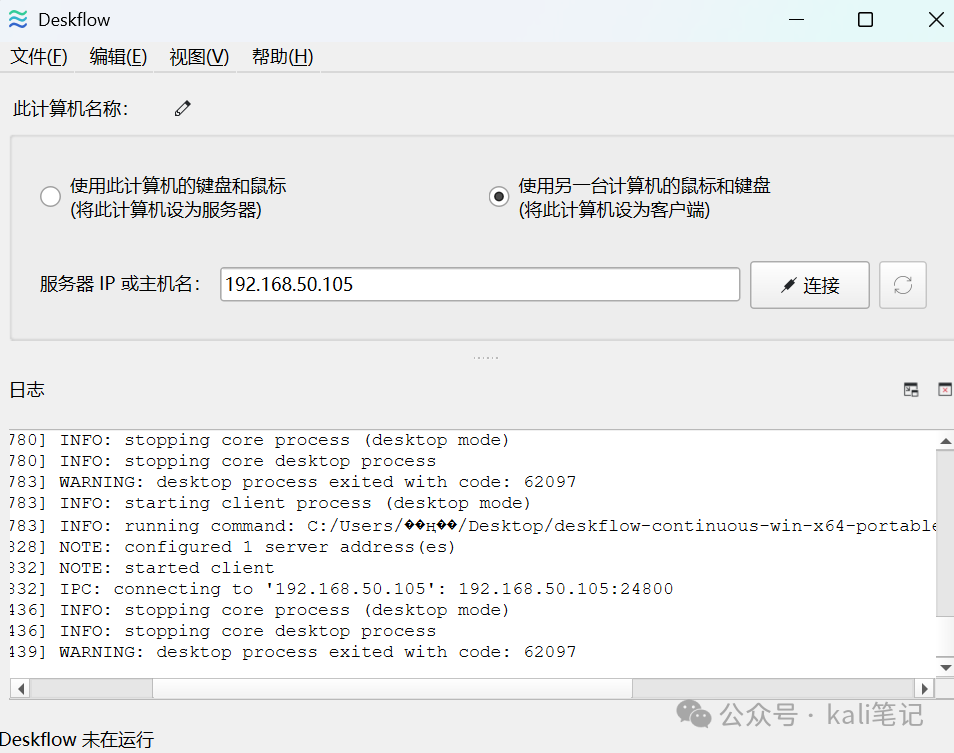
Task: Select the 使用另一台计算机的鼠标和键盘 radio button
Action: [498, 196]
